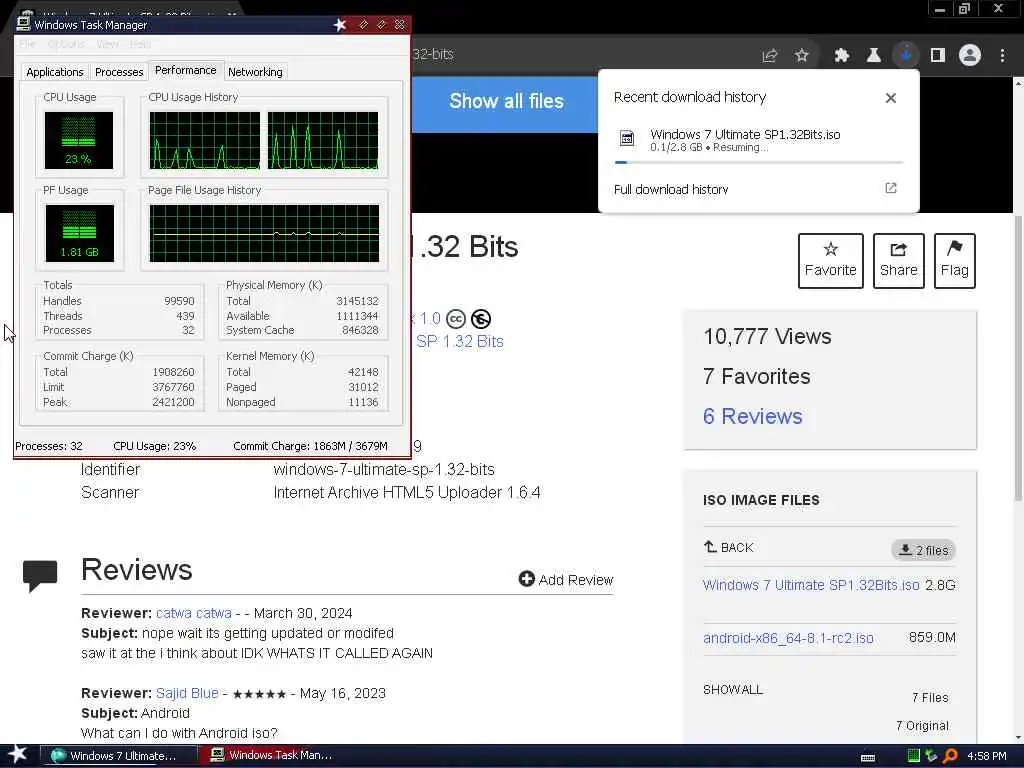Click the 6 Reviews link
The image size is (1024, 768).
(x=752, y=416)
